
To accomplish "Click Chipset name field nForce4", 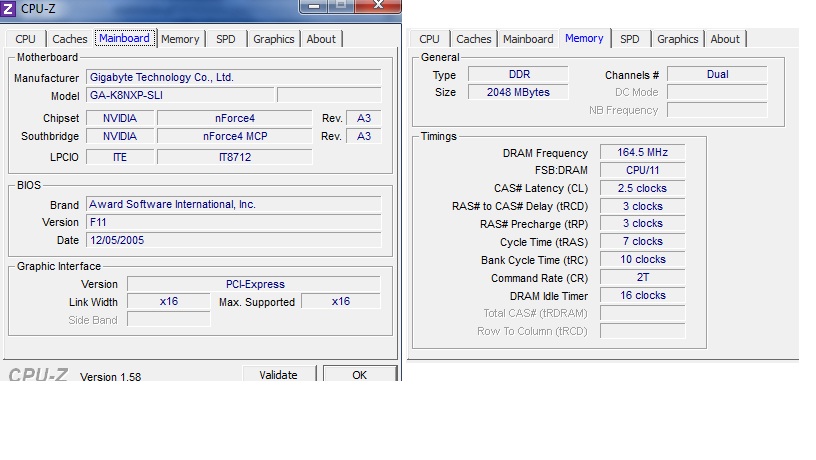I will click(235, 118).
